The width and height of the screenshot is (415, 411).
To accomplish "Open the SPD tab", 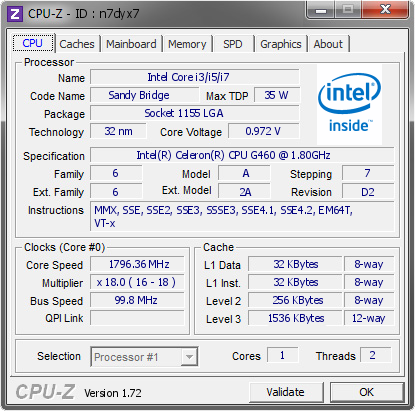I will tap(233, 44).
